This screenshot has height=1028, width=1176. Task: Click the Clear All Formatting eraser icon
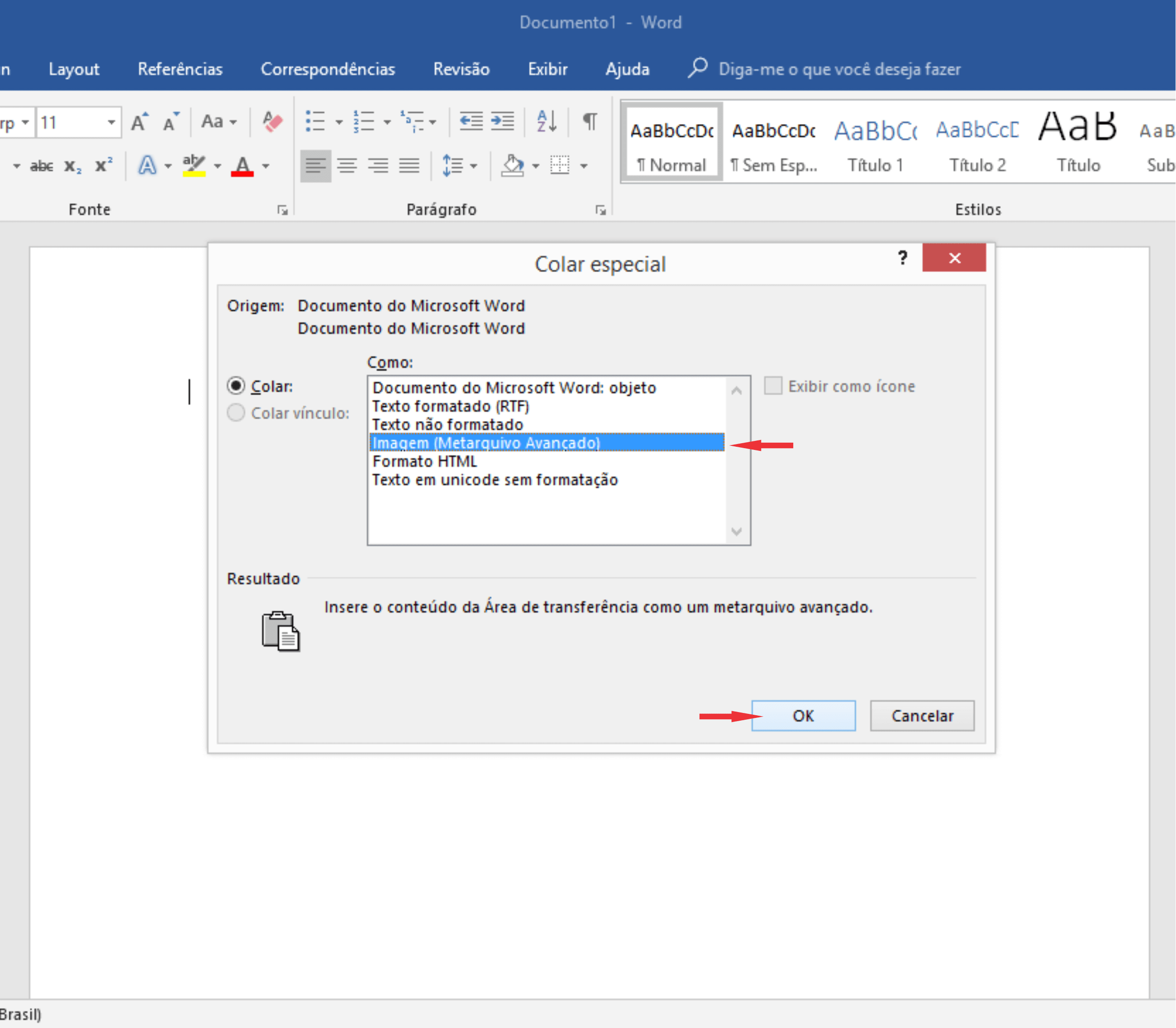click(272, 121)
